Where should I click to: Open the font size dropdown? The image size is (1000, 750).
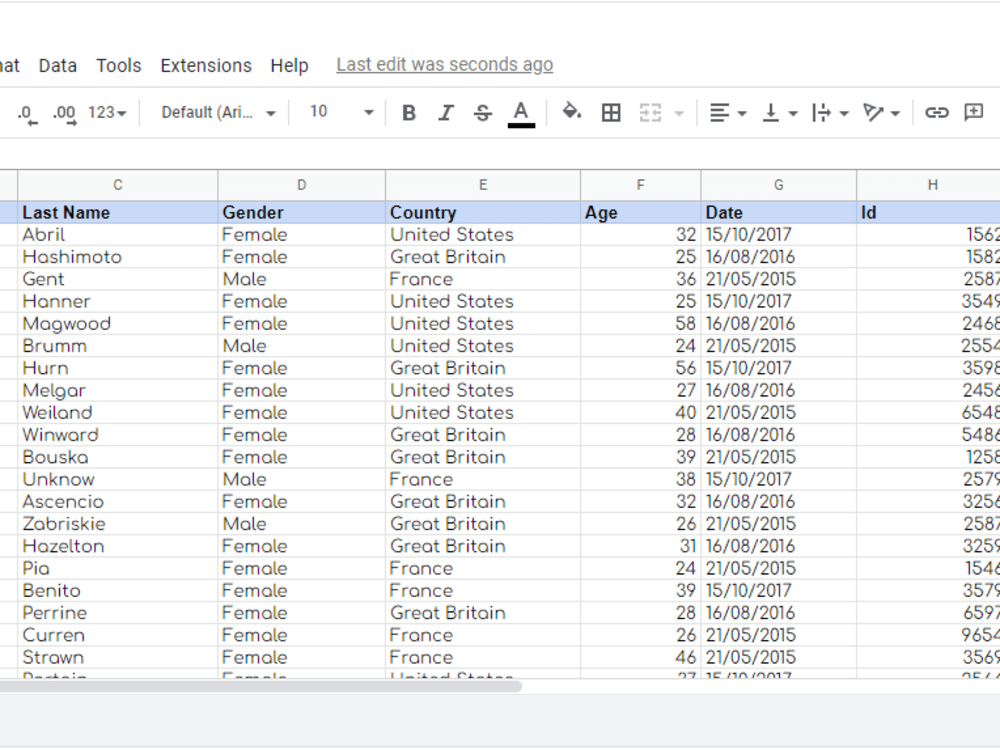340,112
